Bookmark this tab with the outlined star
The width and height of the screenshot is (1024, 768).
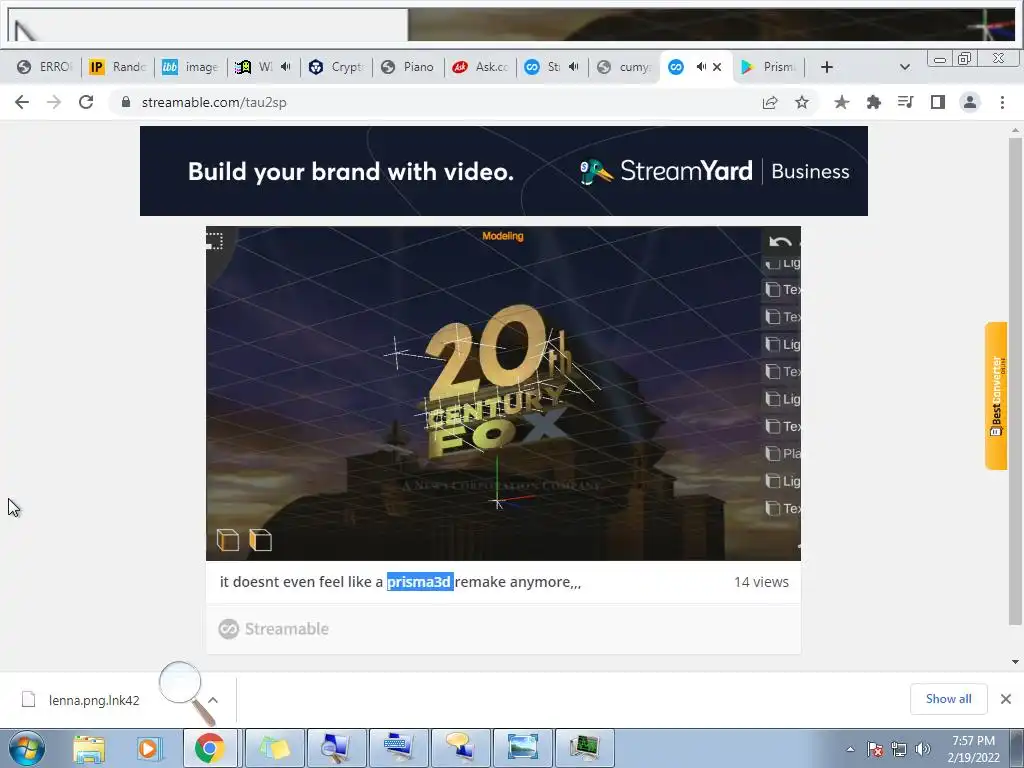802,103
